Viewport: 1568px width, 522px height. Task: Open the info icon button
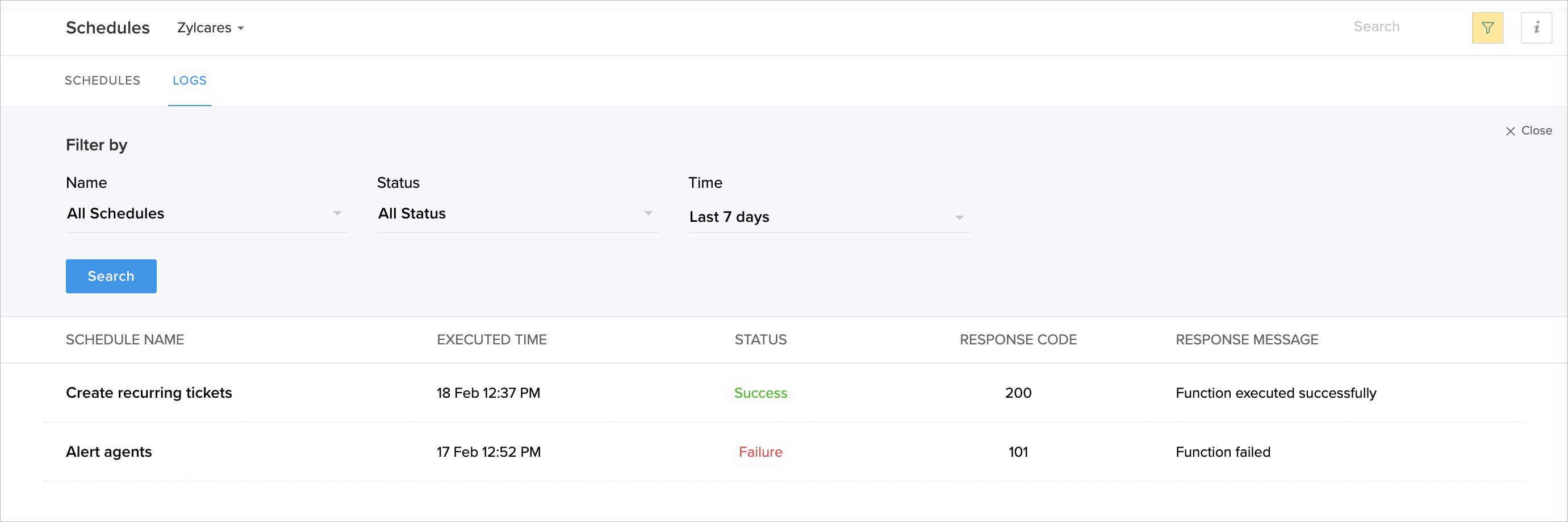1536,28
